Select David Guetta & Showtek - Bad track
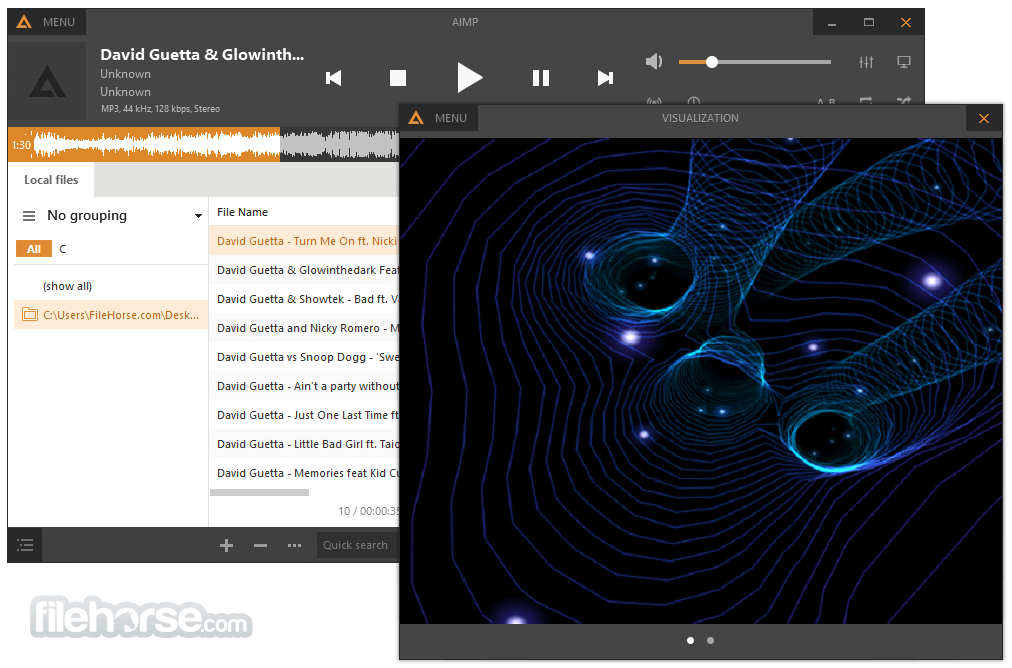 [x=305, y=299]
